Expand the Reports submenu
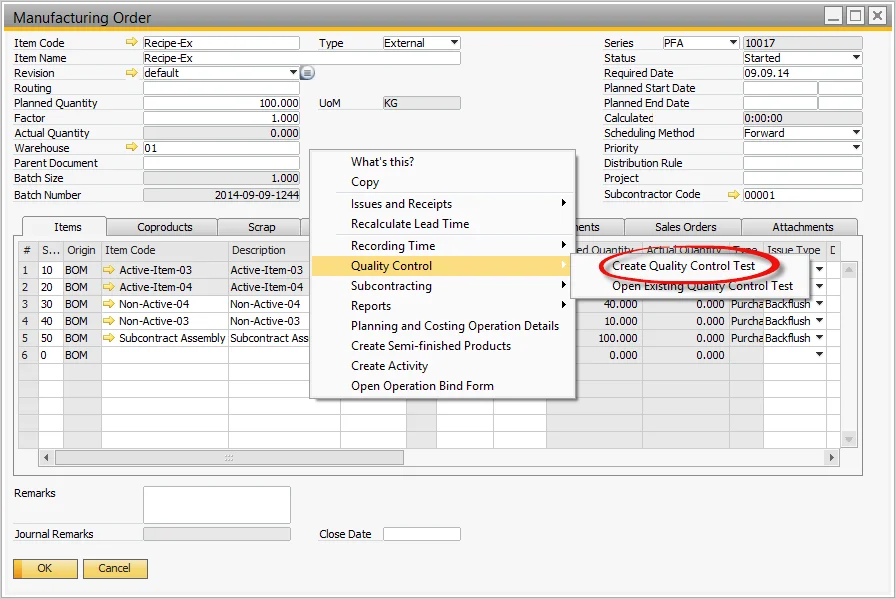Image resolution: width=896 pixels, height=599 pixels. (443, 306)
